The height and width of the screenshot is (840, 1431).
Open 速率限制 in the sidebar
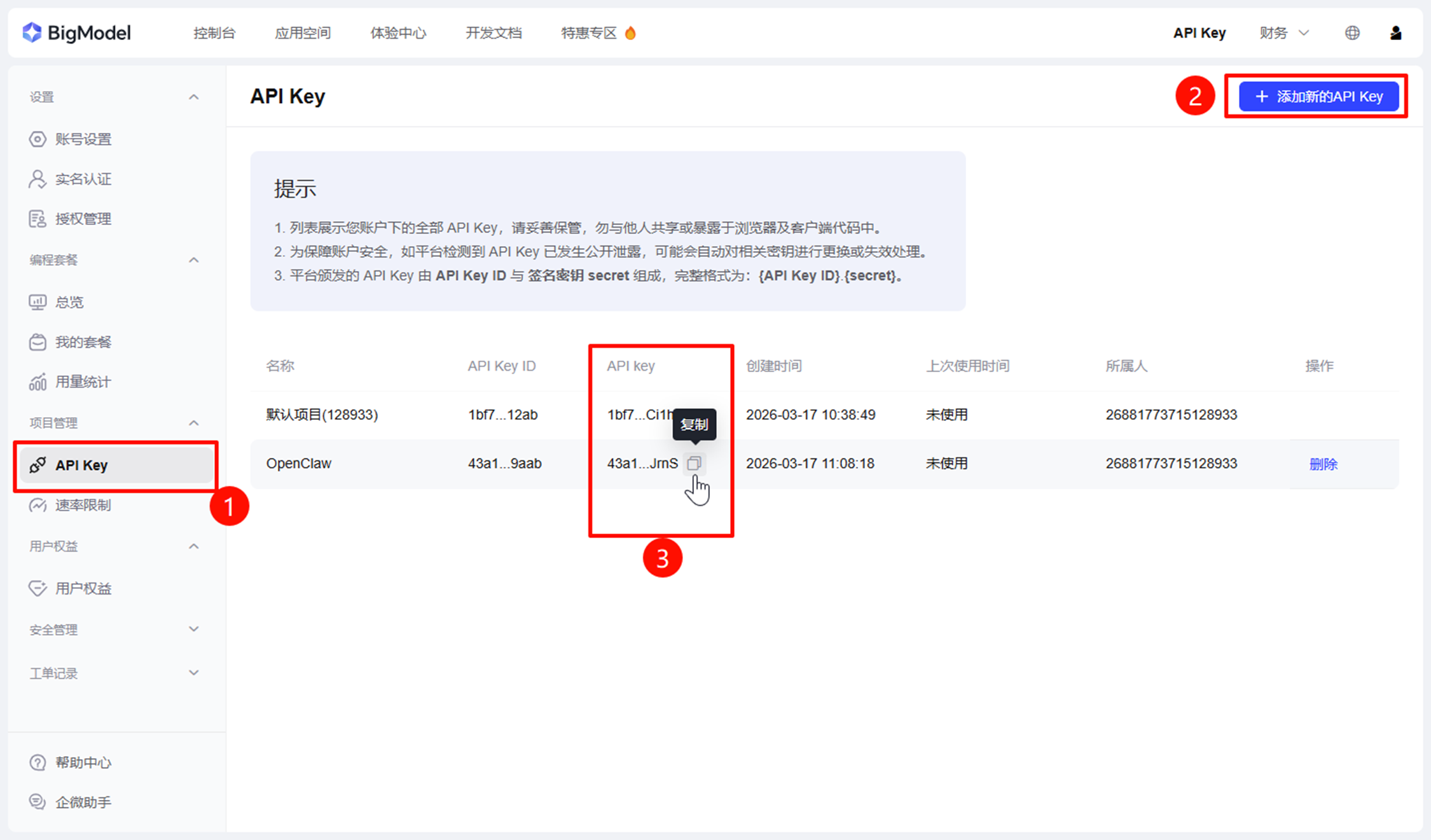83,505
